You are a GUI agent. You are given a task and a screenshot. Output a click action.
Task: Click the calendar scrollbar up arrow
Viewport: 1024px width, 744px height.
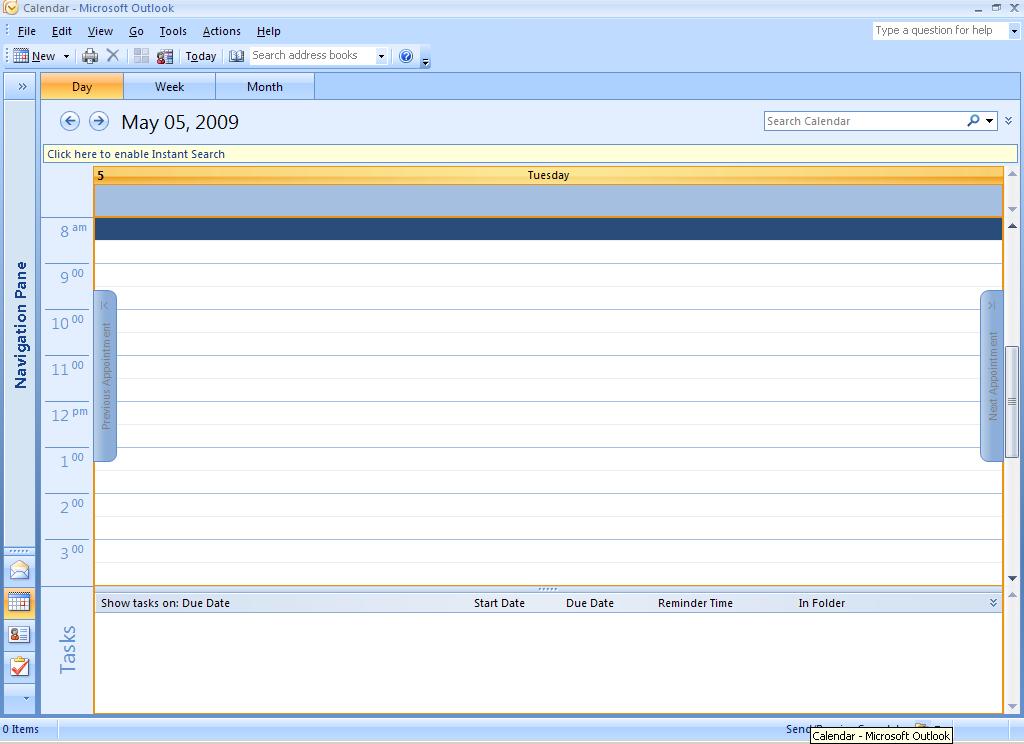pos(1012,226)
